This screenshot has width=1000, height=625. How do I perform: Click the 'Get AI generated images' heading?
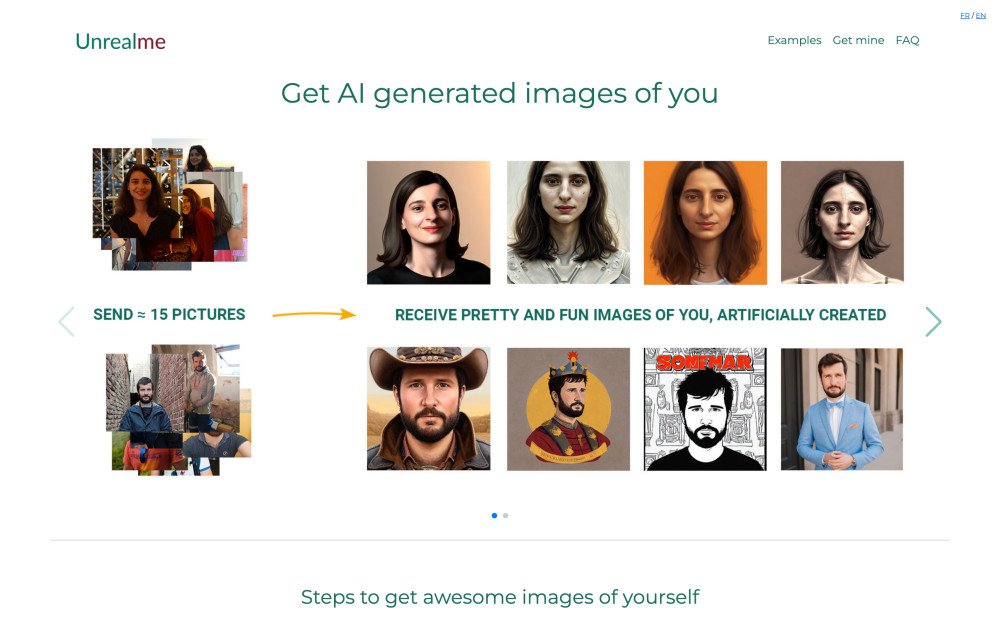(x=499, y=93)
